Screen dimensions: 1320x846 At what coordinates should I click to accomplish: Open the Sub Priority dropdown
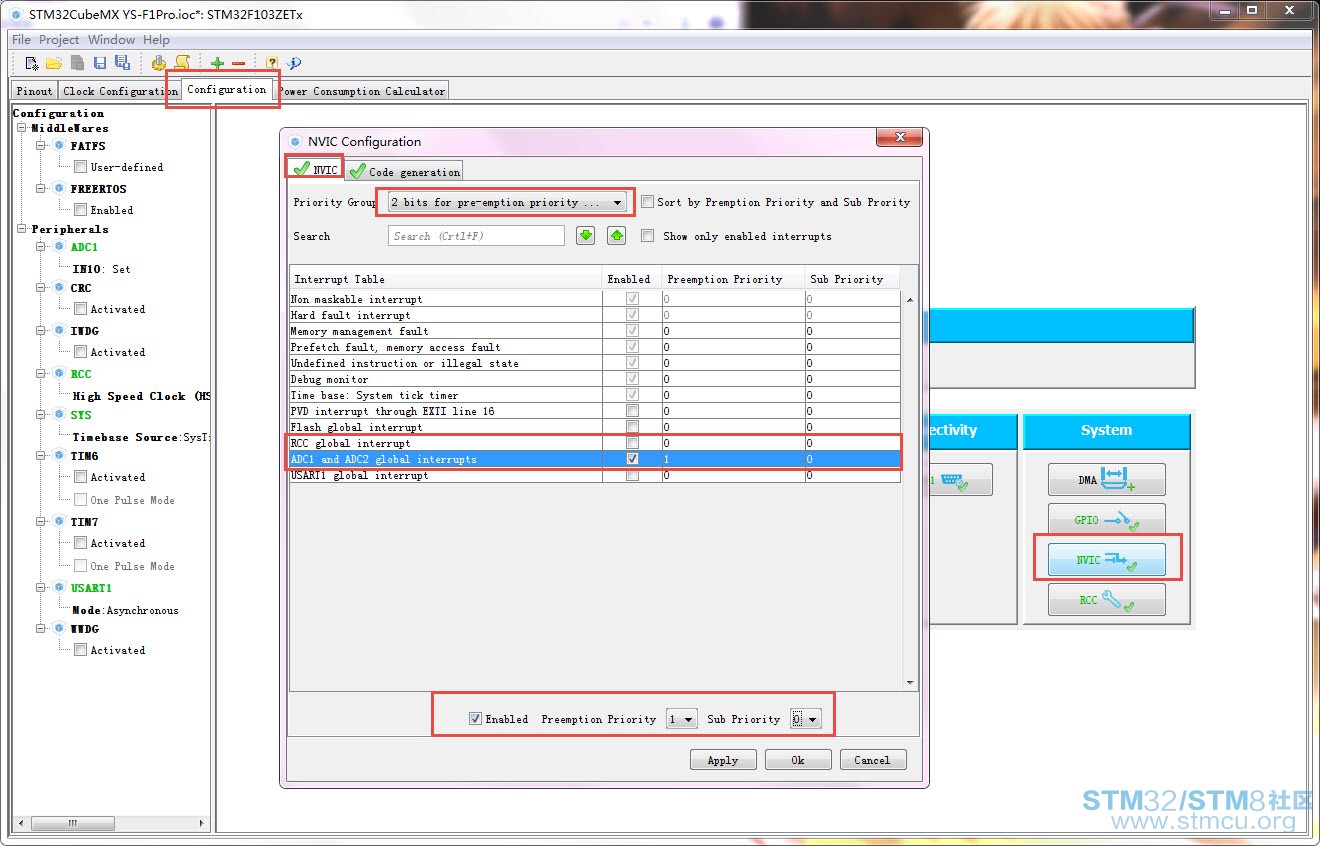[805, 719]
